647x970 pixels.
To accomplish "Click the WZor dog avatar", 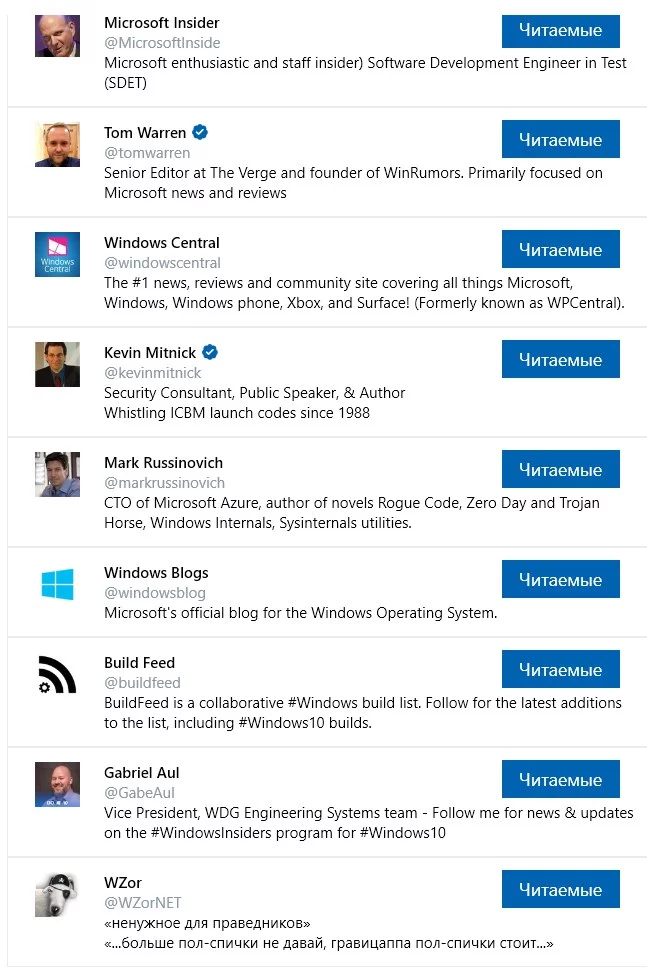I will pyautogui.click(x=57, y=895).
